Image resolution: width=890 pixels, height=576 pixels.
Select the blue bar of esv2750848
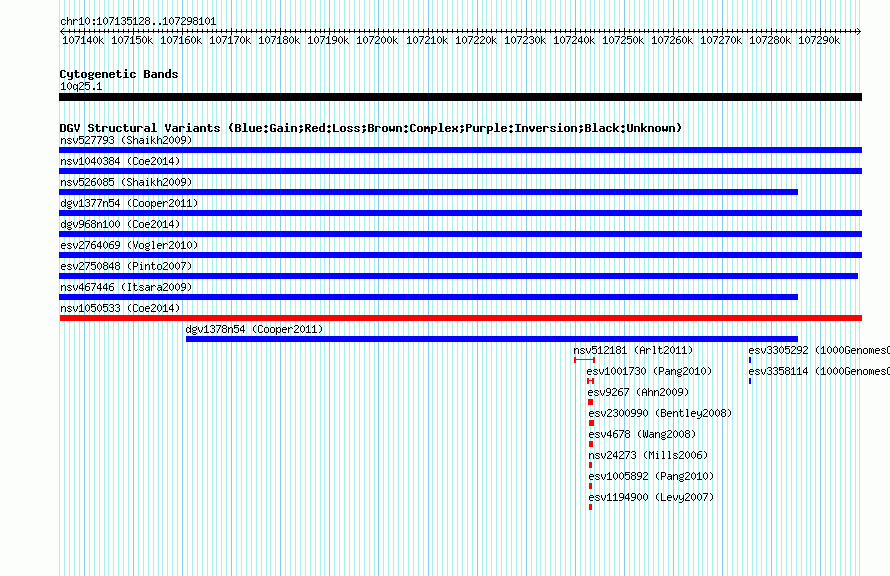(459, 276)
